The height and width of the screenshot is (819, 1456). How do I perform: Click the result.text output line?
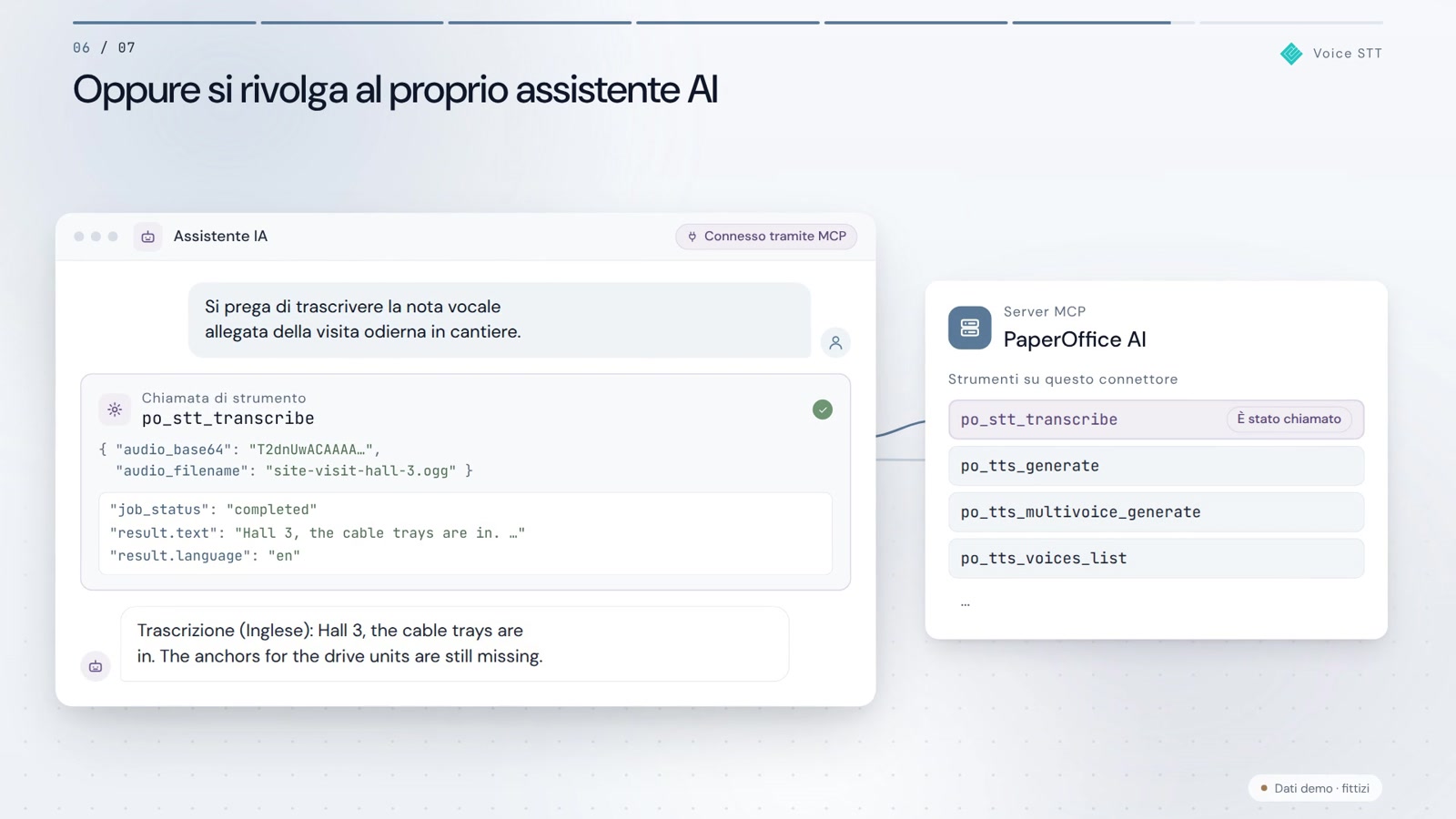coord(318,533)
